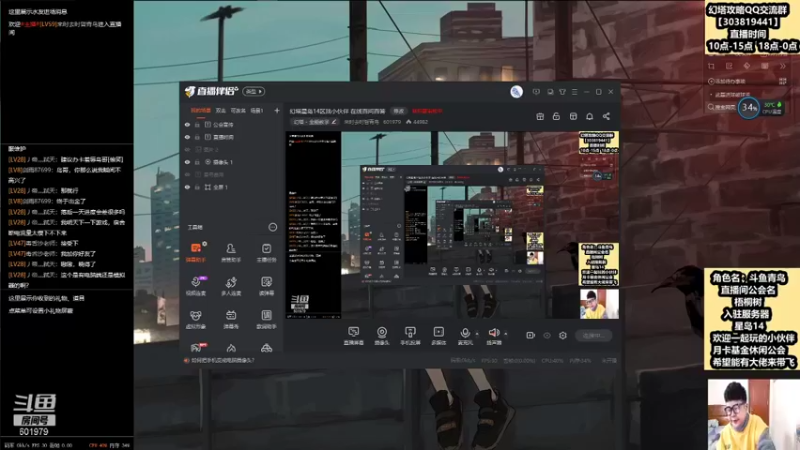Screen dimensions: 800x450
Task: Open the 房管助手 tool icon
Action: 231,253
